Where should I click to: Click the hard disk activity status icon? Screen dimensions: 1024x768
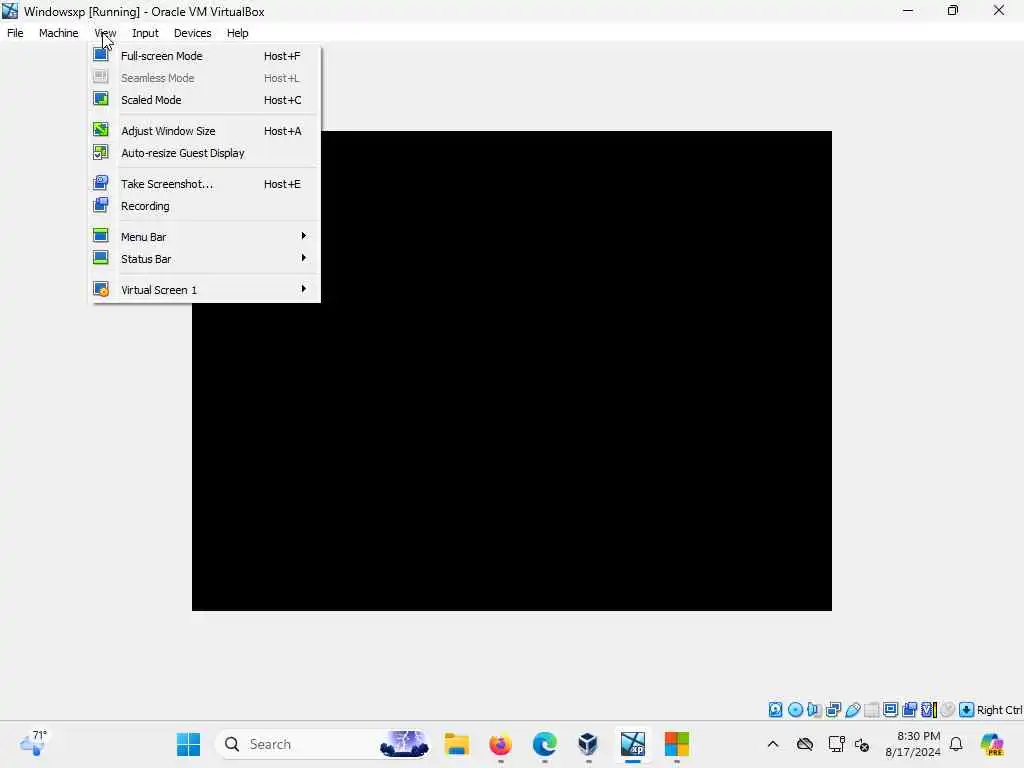(775, 710)
